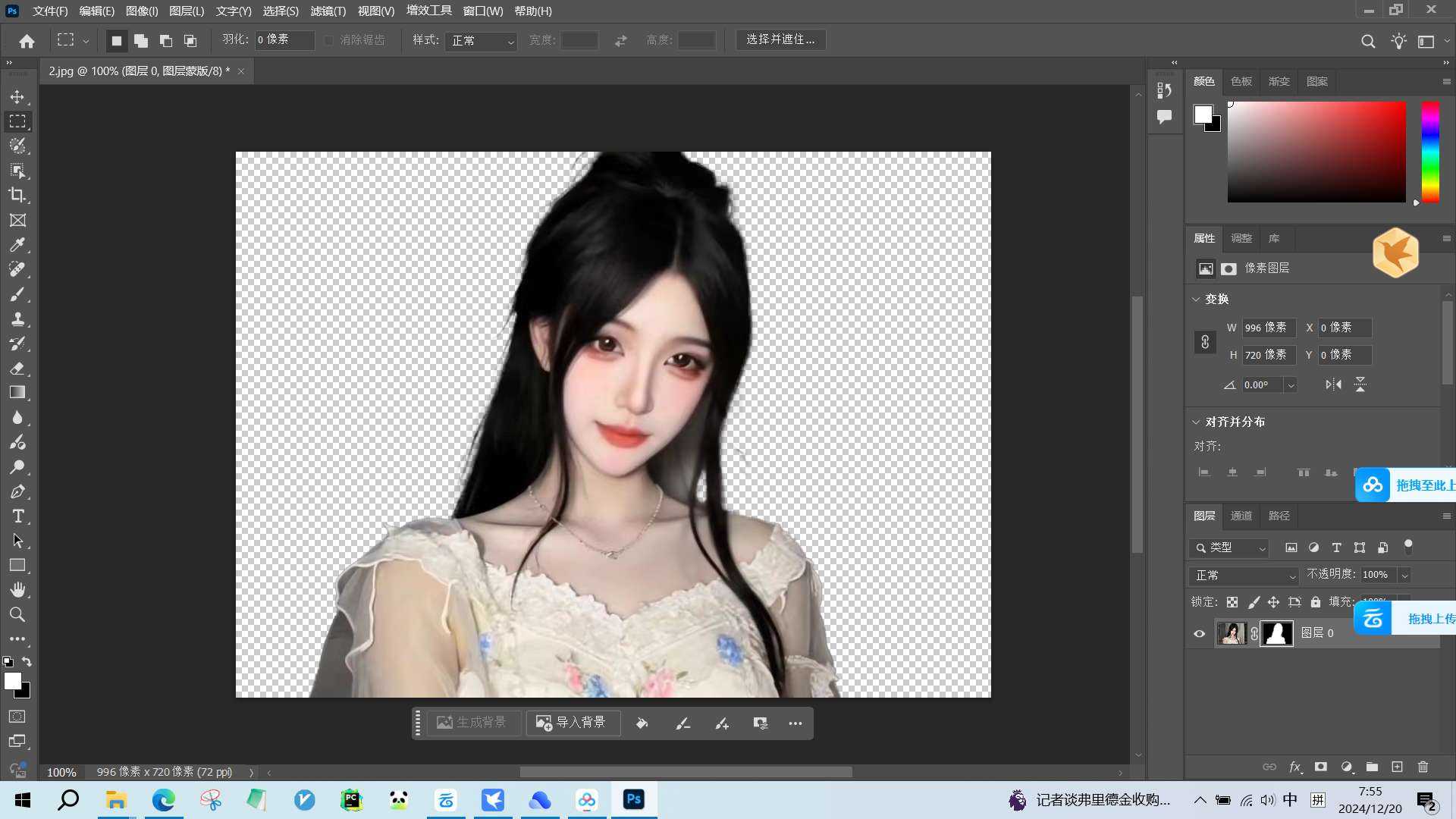This screenshot has width=1456, height=819.
Task: Toggle lock transparent pixels icon
Action: point(1232,602)
